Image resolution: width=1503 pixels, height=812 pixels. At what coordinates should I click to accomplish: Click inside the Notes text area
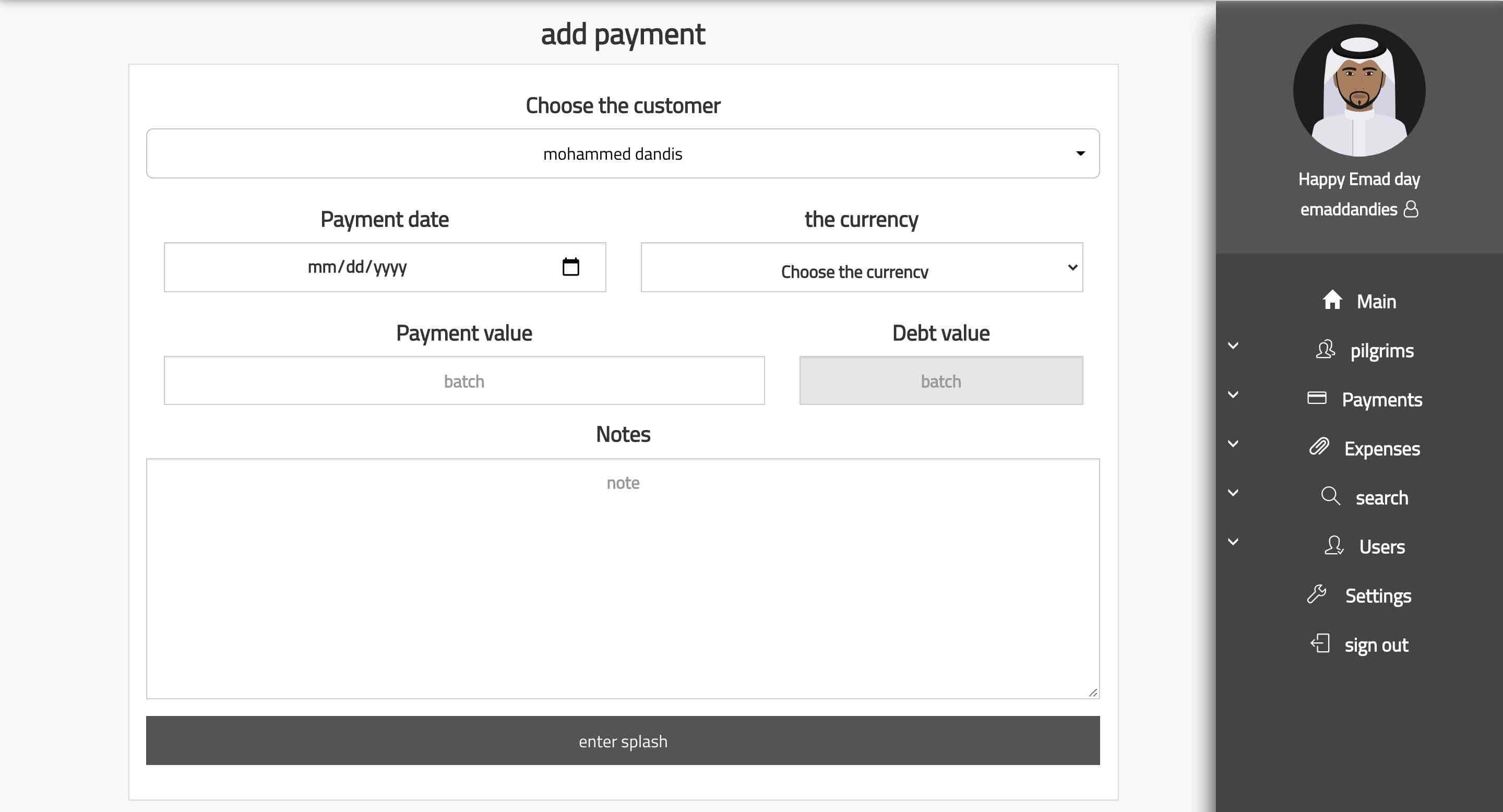pos(623,578)
